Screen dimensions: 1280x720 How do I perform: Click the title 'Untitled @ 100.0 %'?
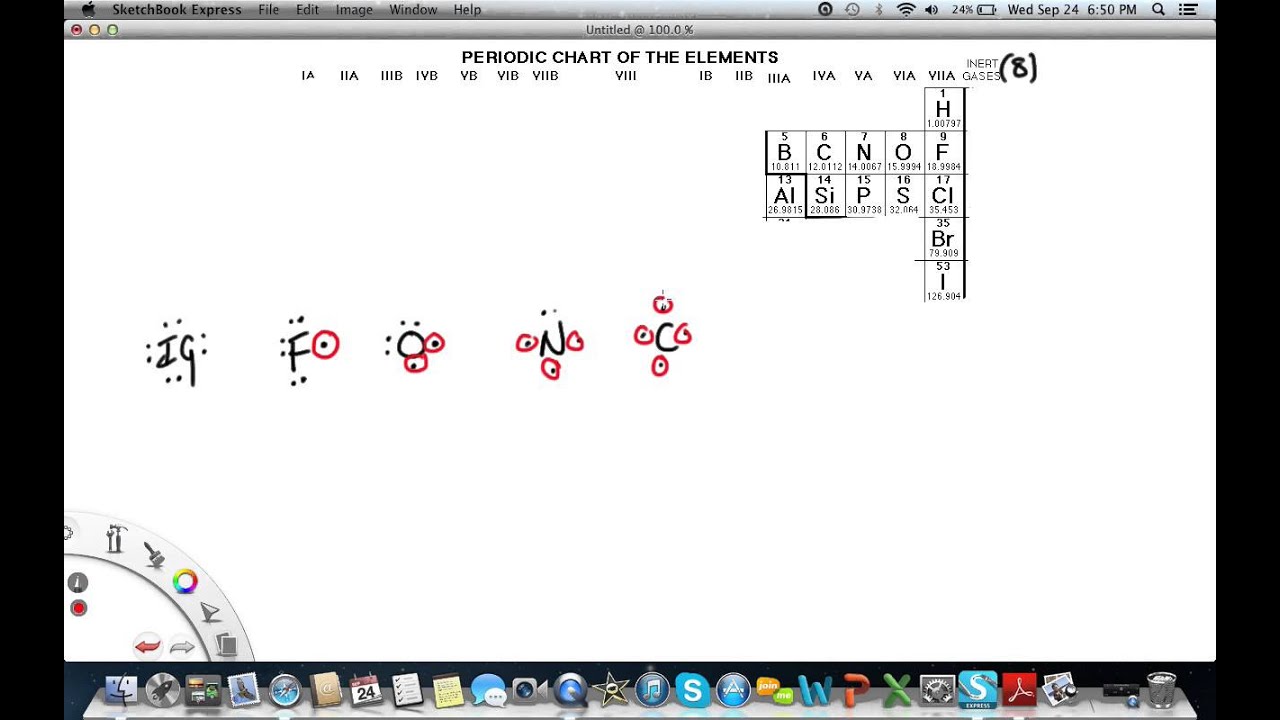(639, 30)
